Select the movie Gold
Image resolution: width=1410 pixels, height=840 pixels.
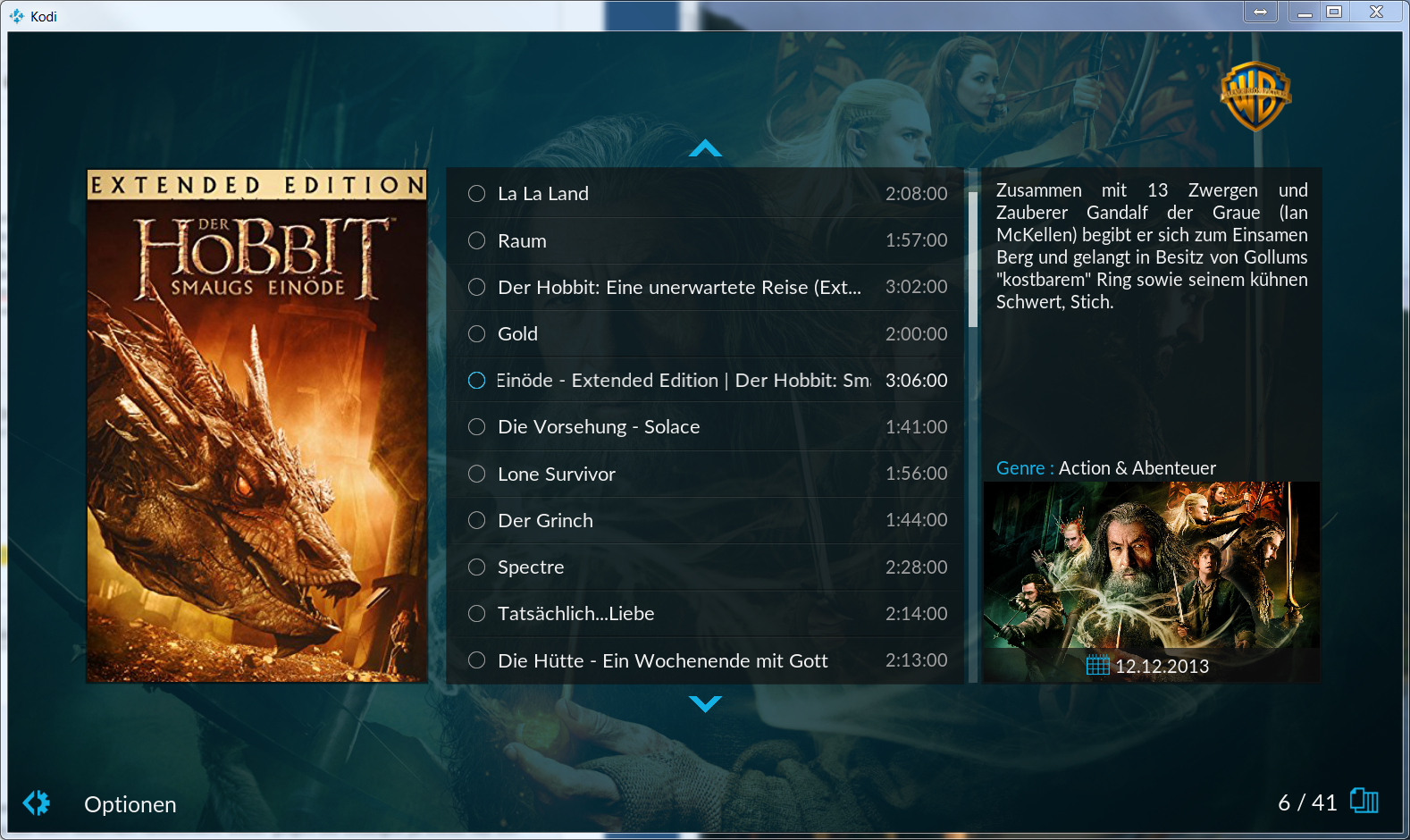coord(705,333)
